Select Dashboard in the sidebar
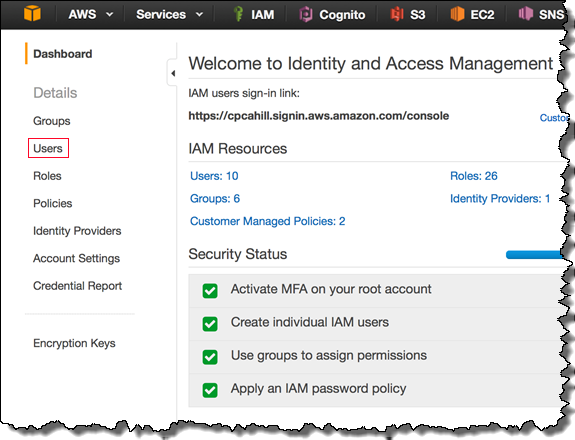 [x=63, y=54]
